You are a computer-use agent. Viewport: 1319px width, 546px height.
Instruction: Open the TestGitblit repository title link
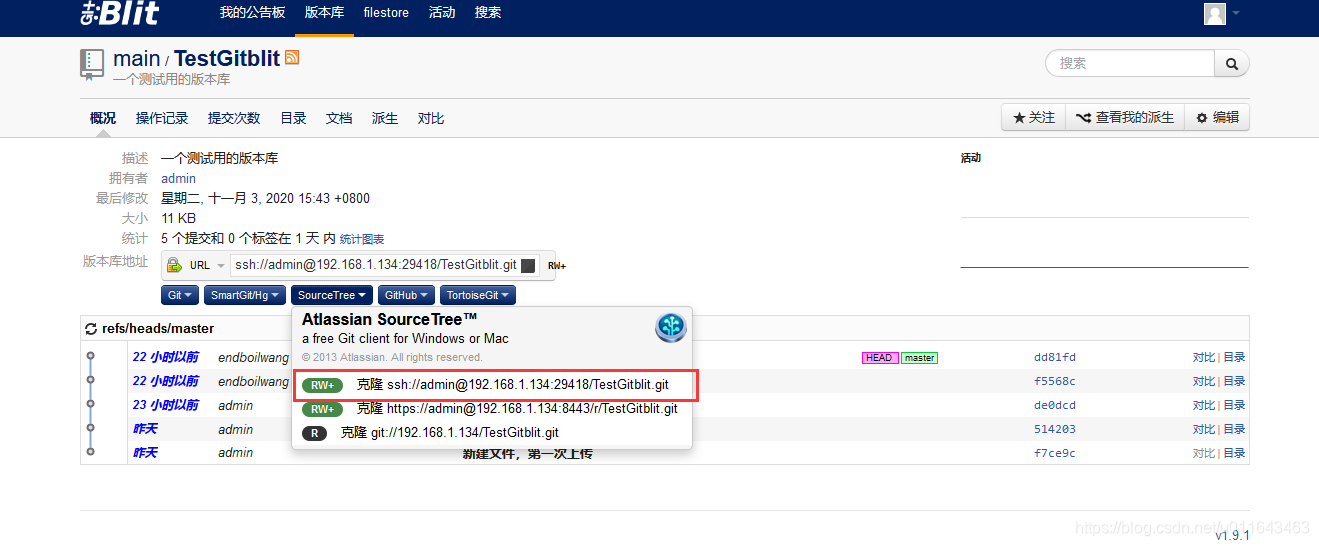click(x=227, y=58)
